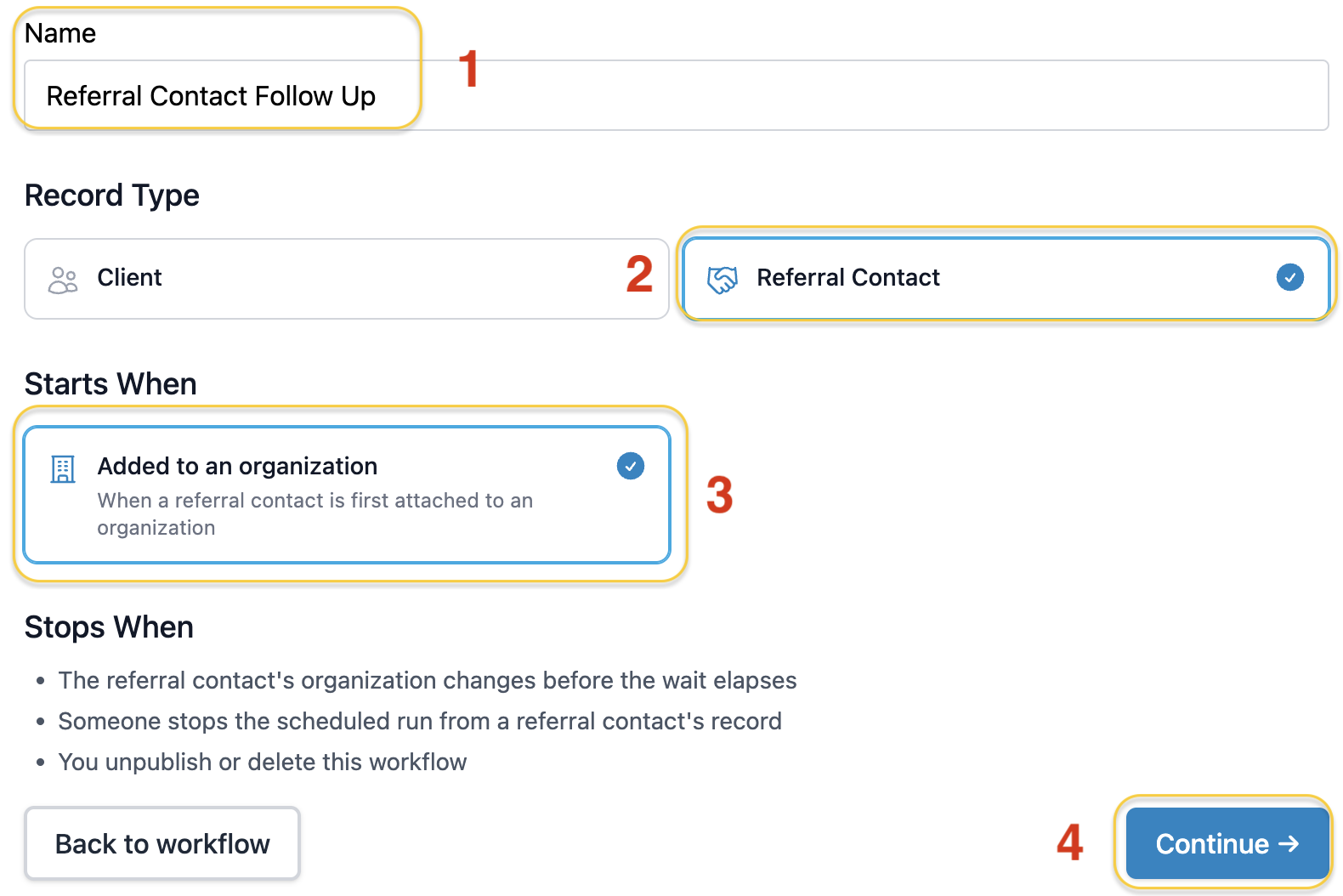Click the Client people icon
The height and width of the screenshot is (896, 1343).
pos(63,280)
